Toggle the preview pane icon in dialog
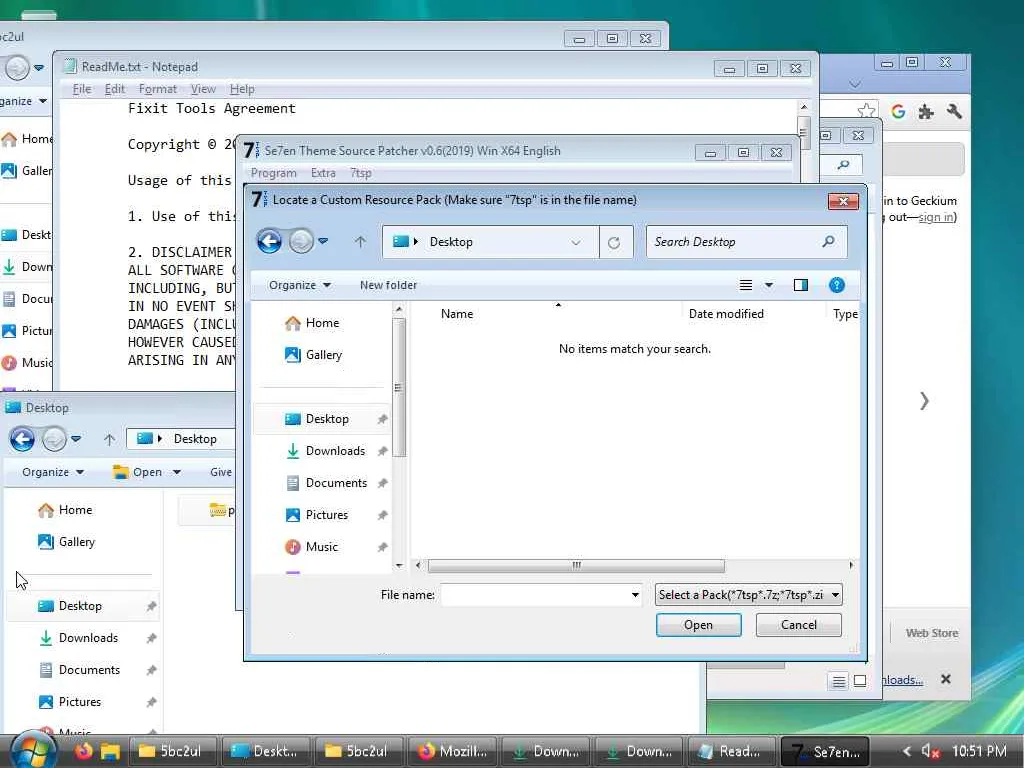The image size is (1024, 768). (801, 285)
